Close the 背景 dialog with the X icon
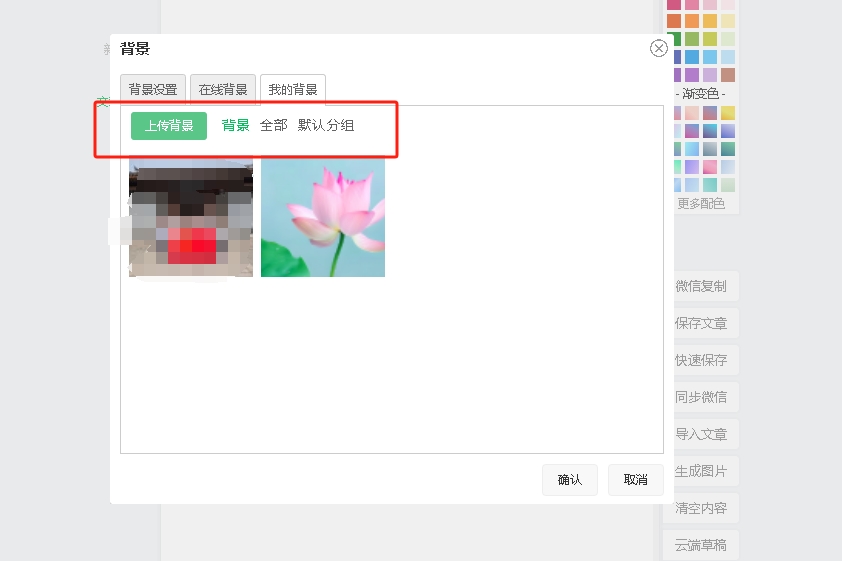Viewport: 842px width, 561px height. pos(658,48)
